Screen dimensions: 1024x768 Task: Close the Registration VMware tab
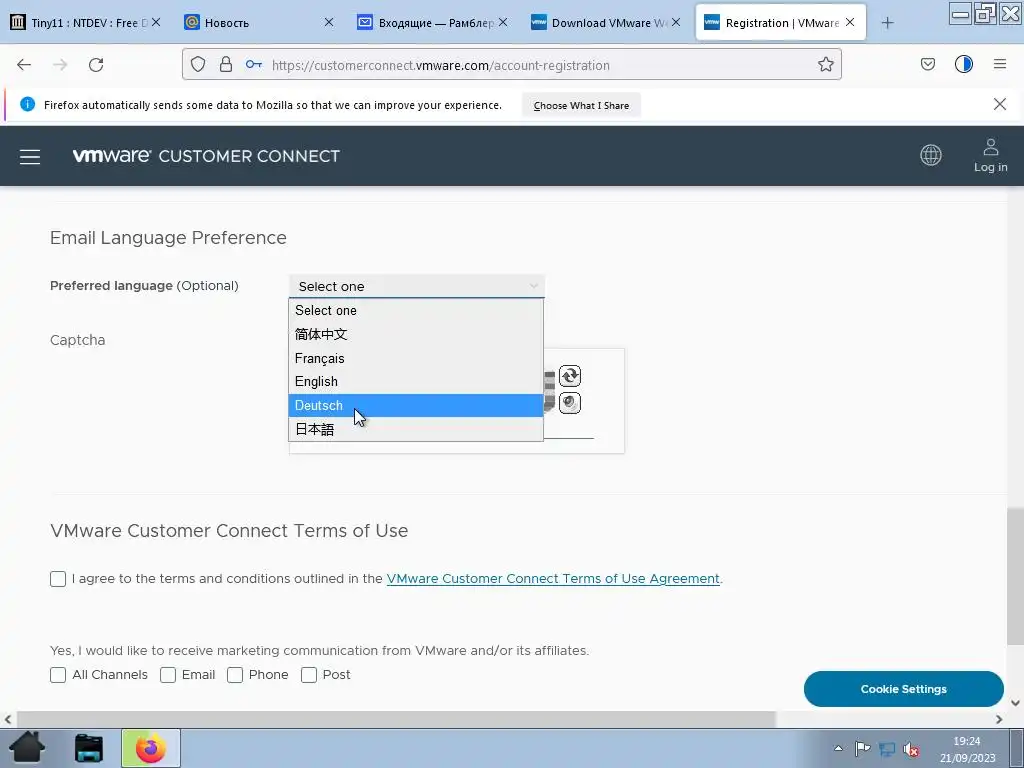tap(850, 22)
